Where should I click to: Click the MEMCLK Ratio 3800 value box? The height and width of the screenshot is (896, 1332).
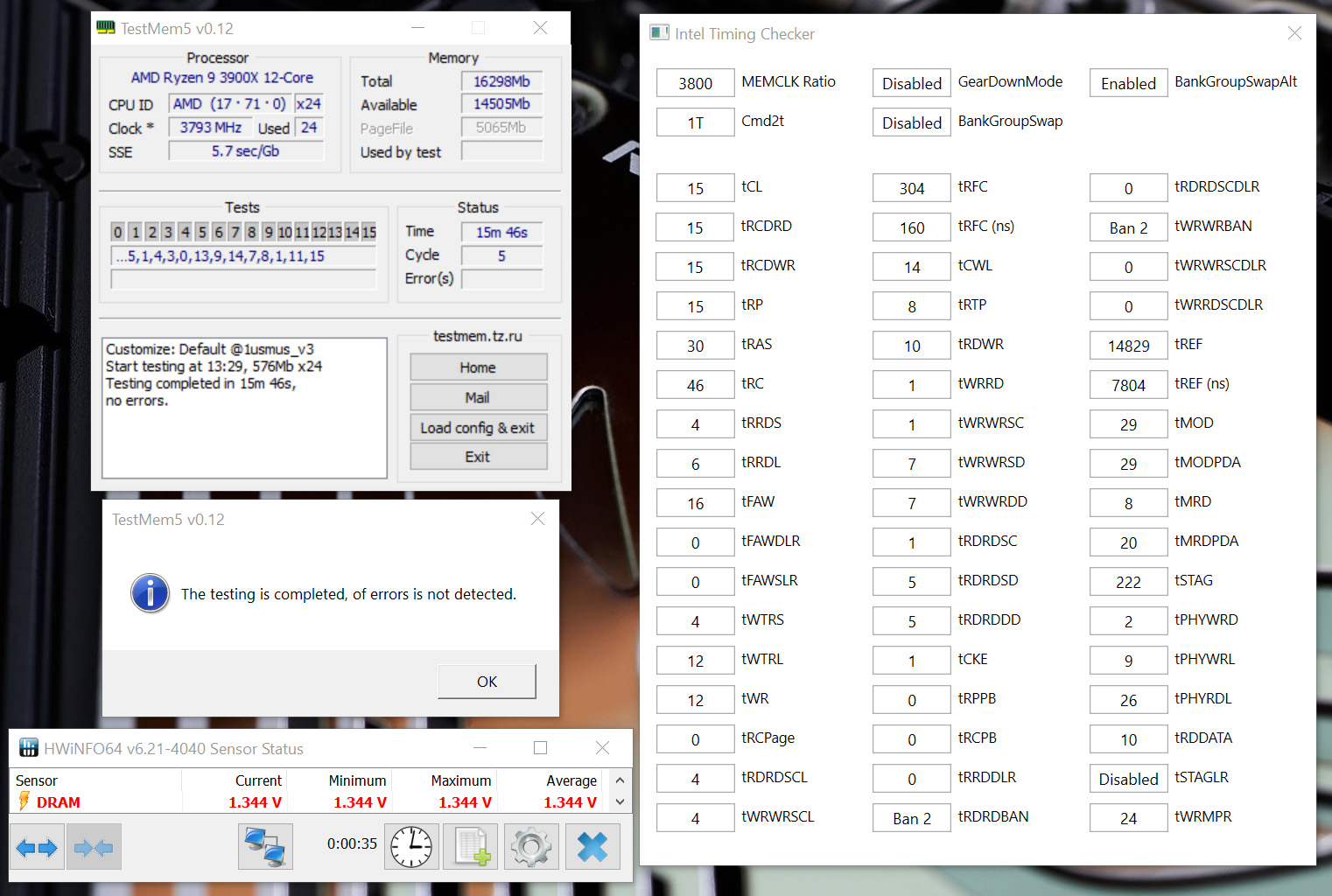pos(695,83)
